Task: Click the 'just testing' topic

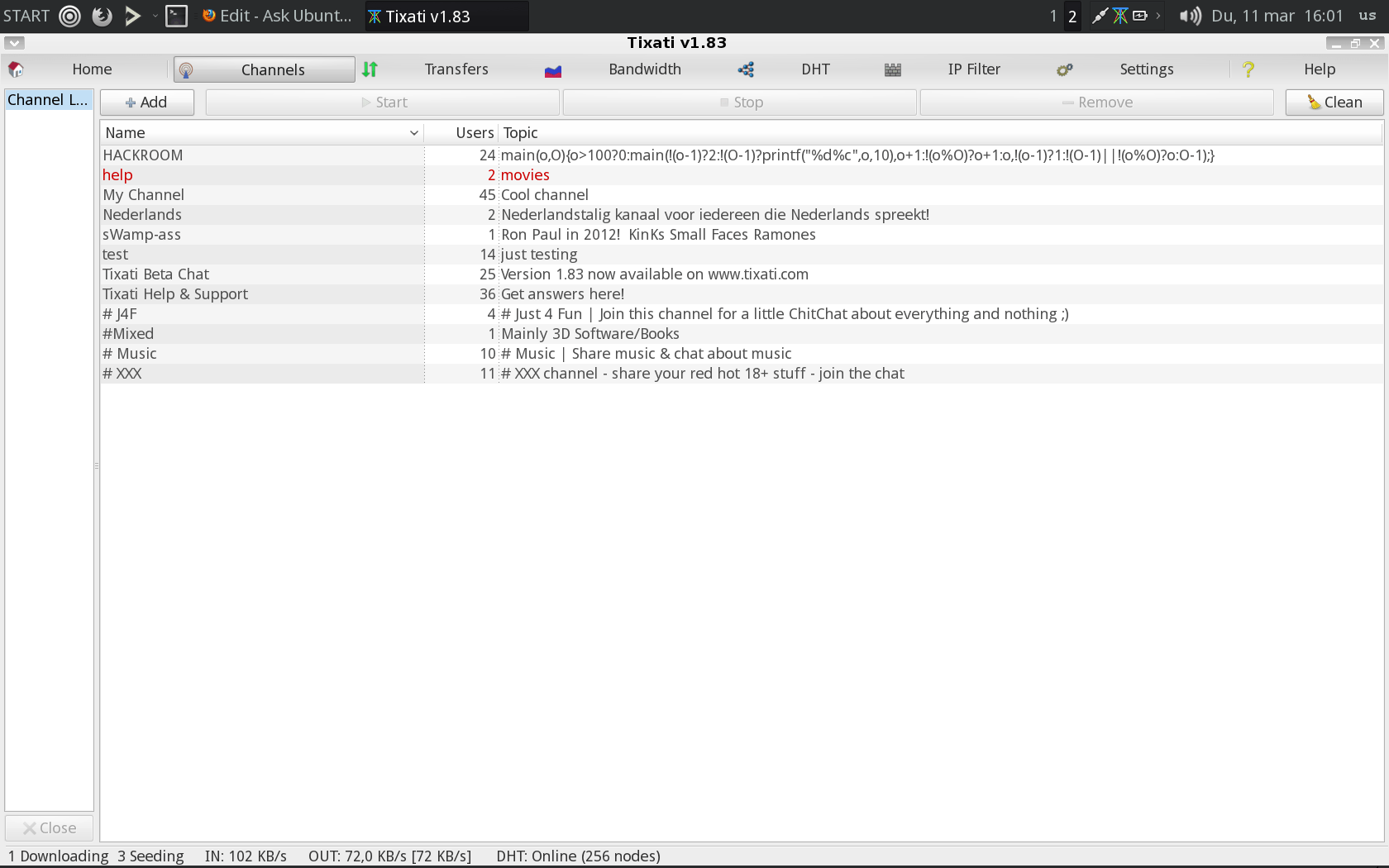Action: click(x=539, y=255)
